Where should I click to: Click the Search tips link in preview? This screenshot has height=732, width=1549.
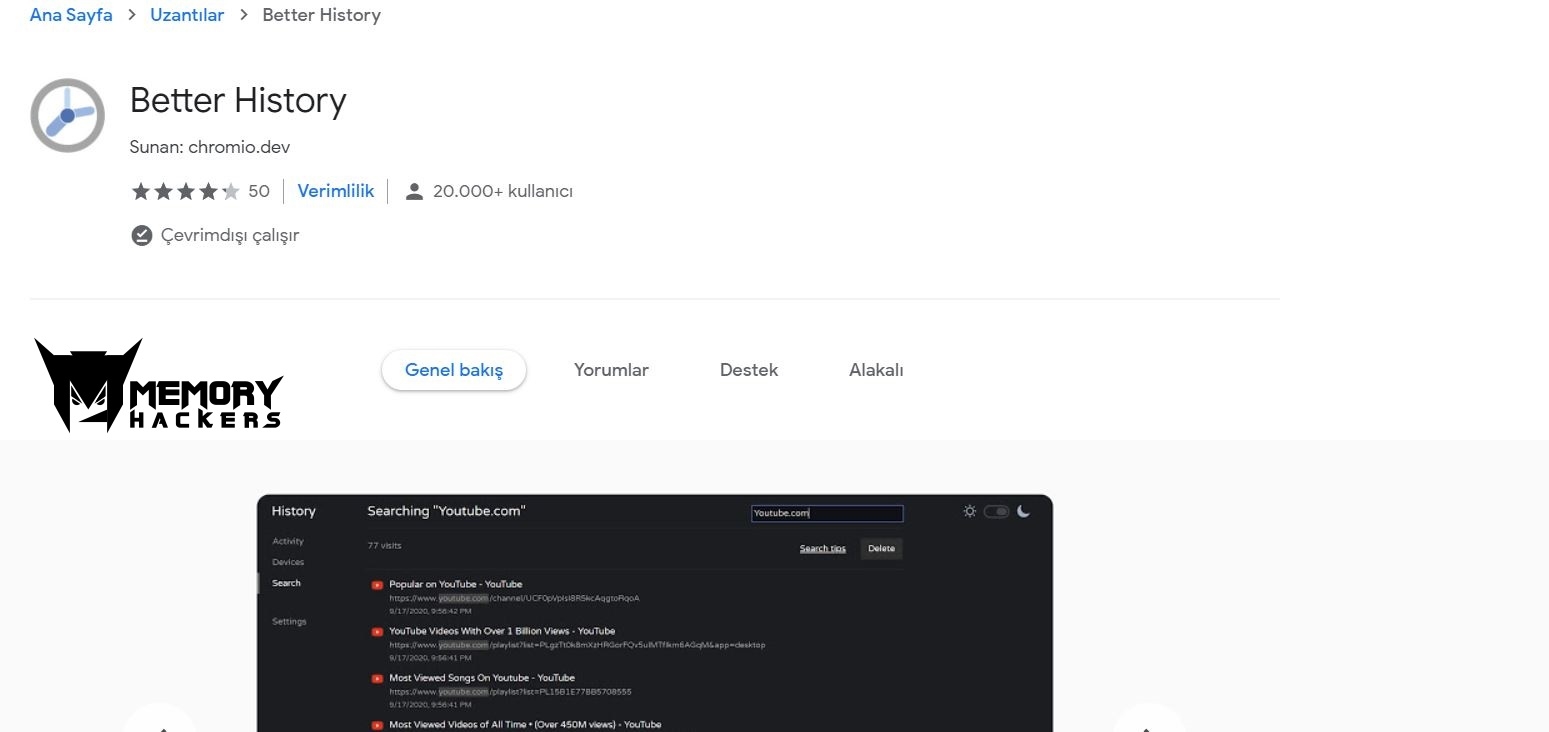823,548
